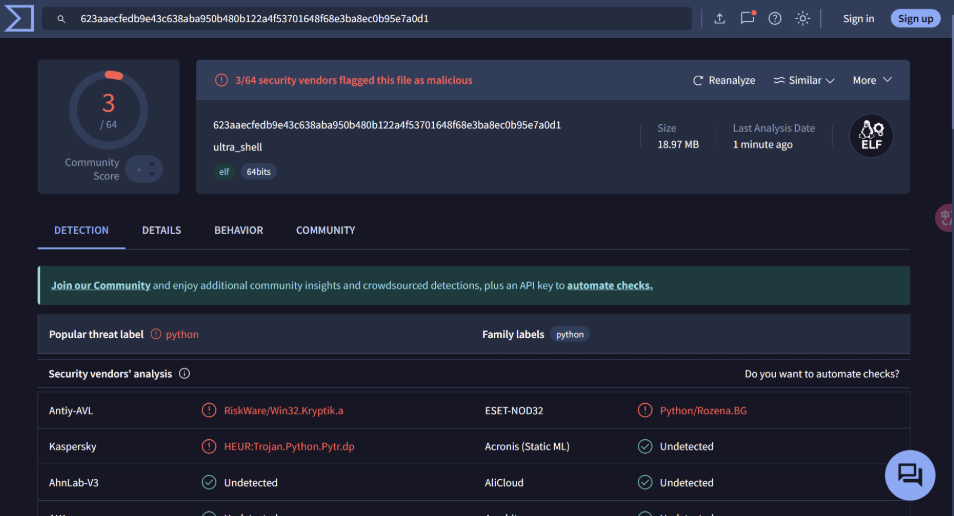This screenshot has height=516, width=954.
Task: Click the Sign up button
Action: click(915, 18)
